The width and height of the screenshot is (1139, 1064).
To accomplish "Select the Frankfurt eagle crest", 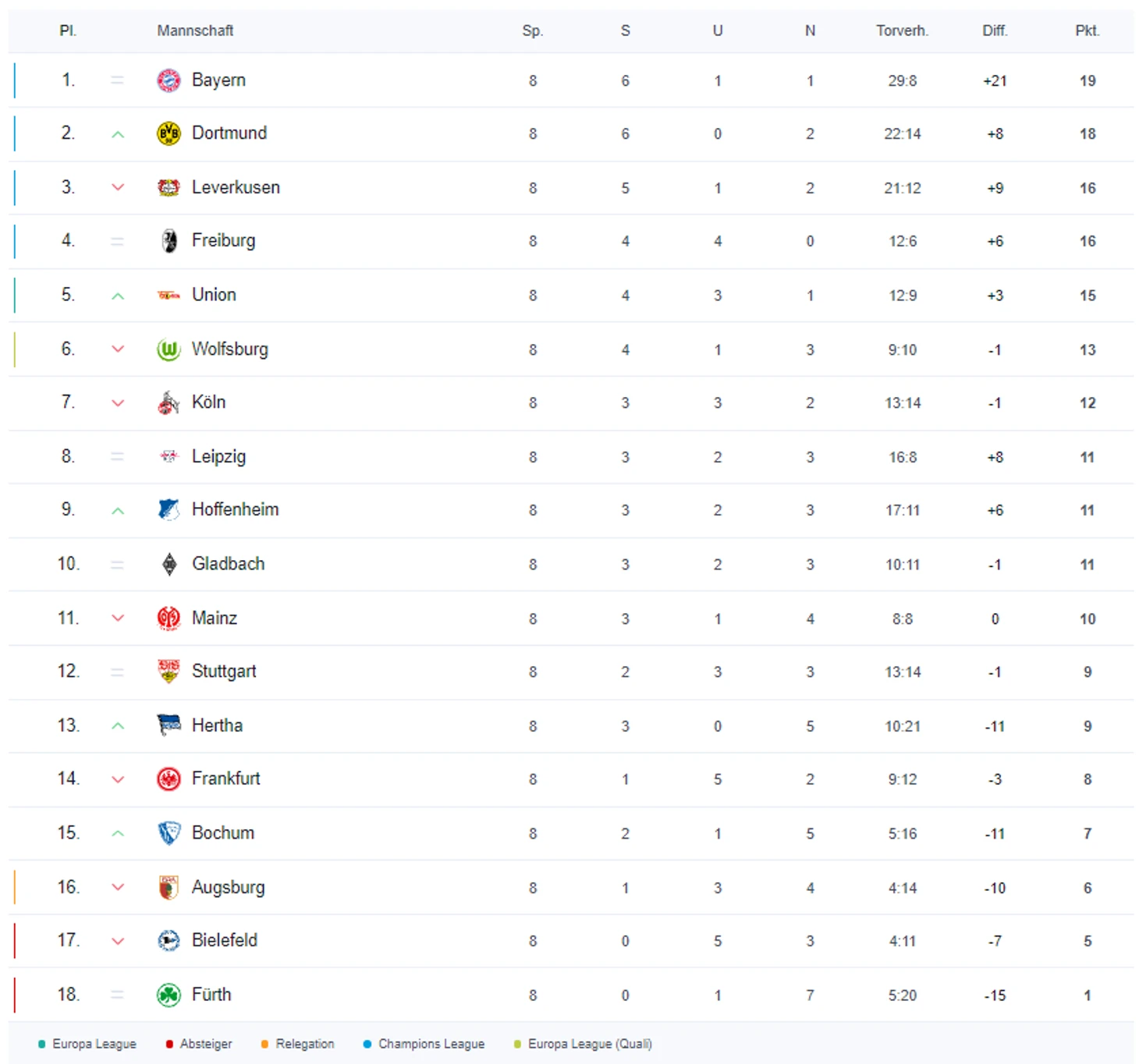I will [169, 778].
